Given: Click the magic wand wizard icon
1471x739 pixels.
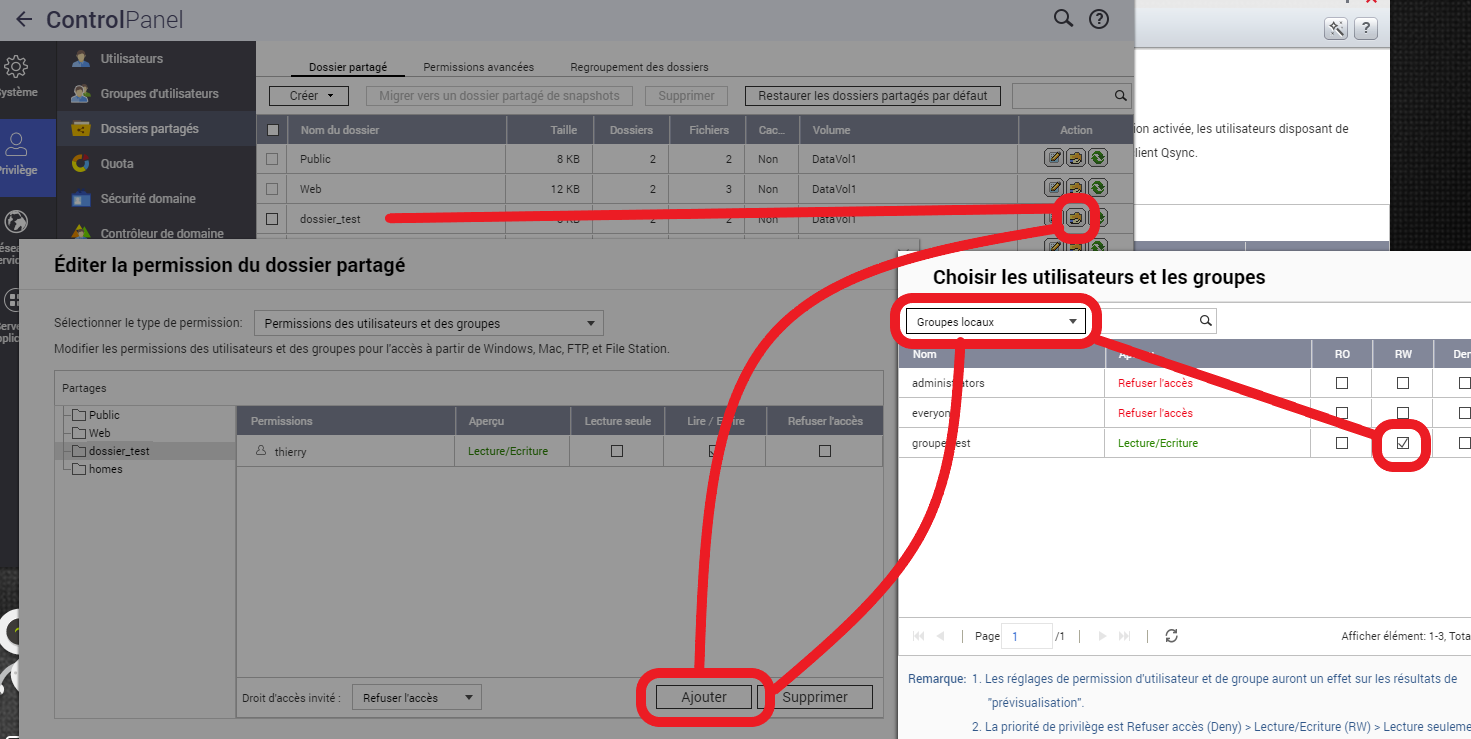Looking at the screenshot, I should click(1335, 29).
